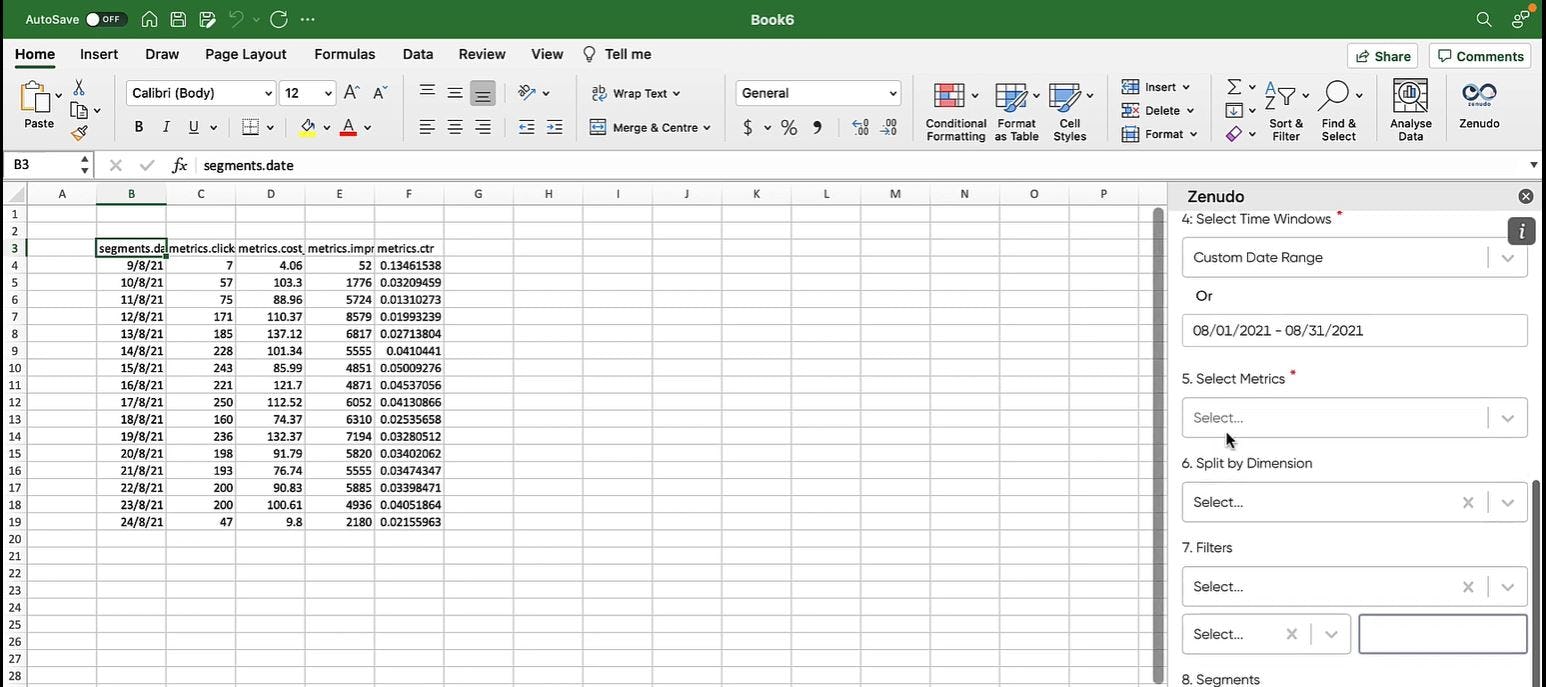Open Sort & Filter options
The image size is (1546, 687).
[x=1286, y=110]
